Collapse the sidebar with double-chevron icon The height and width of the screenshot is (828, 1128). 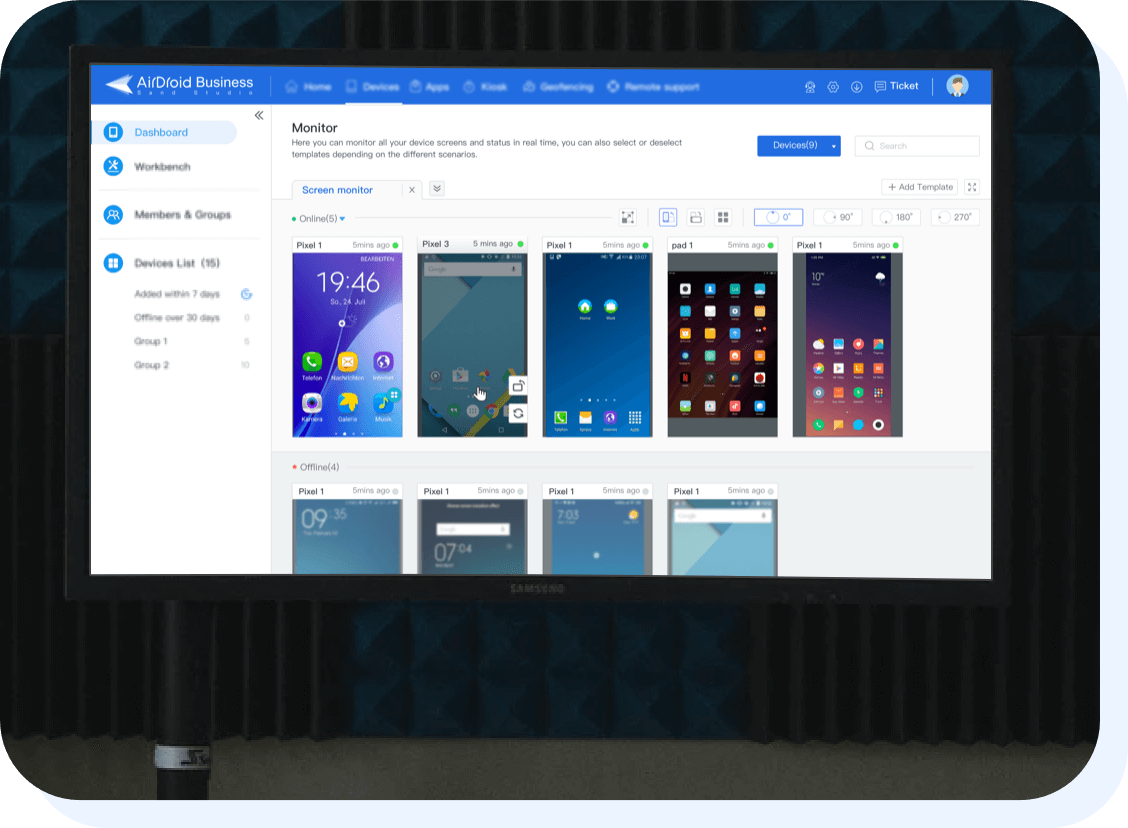click(x=259, y=115)
